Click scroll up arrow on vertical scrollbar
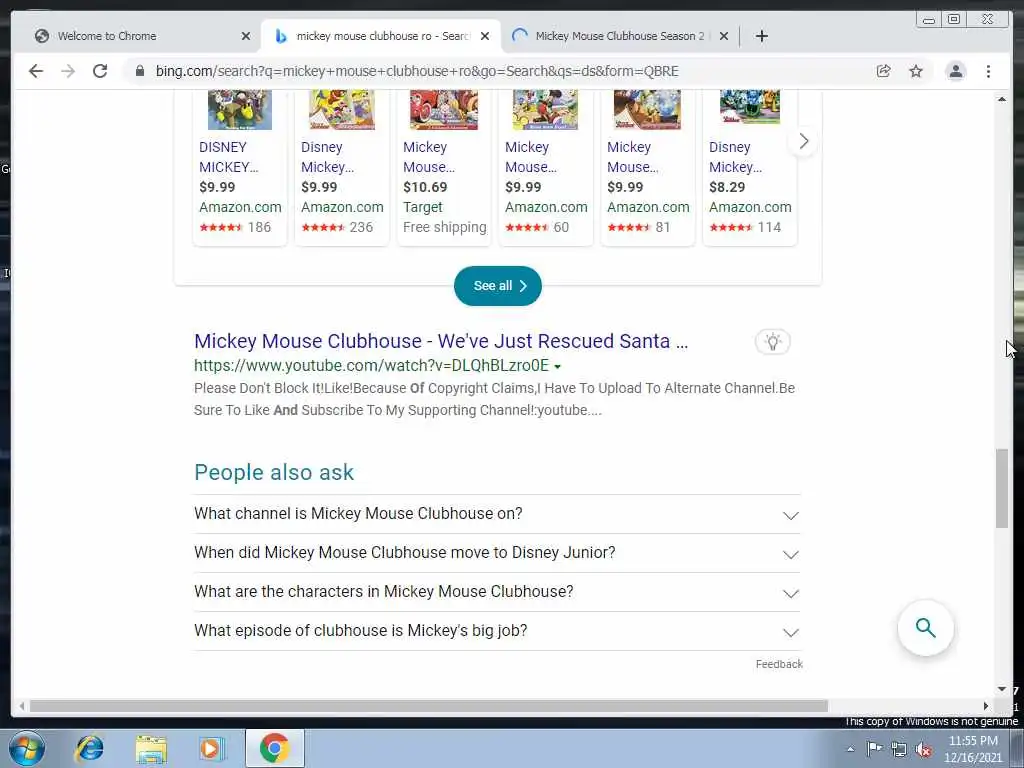The image size is (1024, 768). pos(1002,99)
